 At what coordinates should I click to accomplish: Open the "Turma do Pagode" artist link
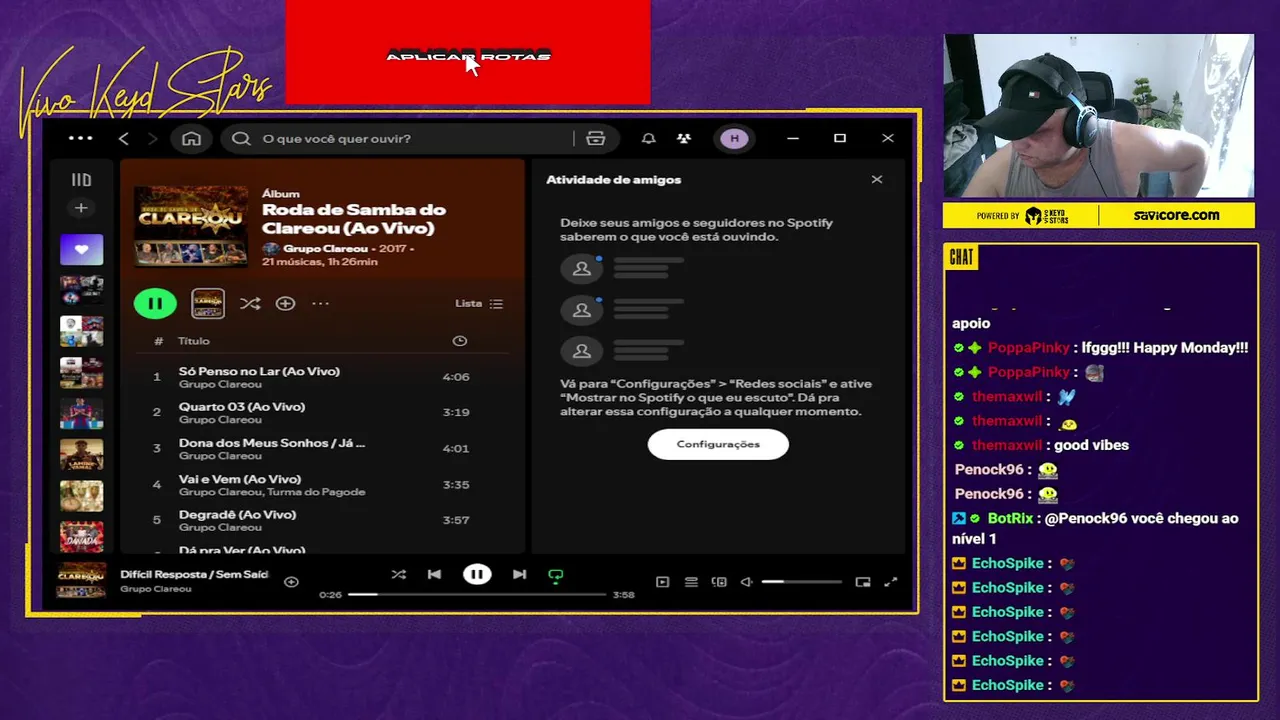point(318,492)
